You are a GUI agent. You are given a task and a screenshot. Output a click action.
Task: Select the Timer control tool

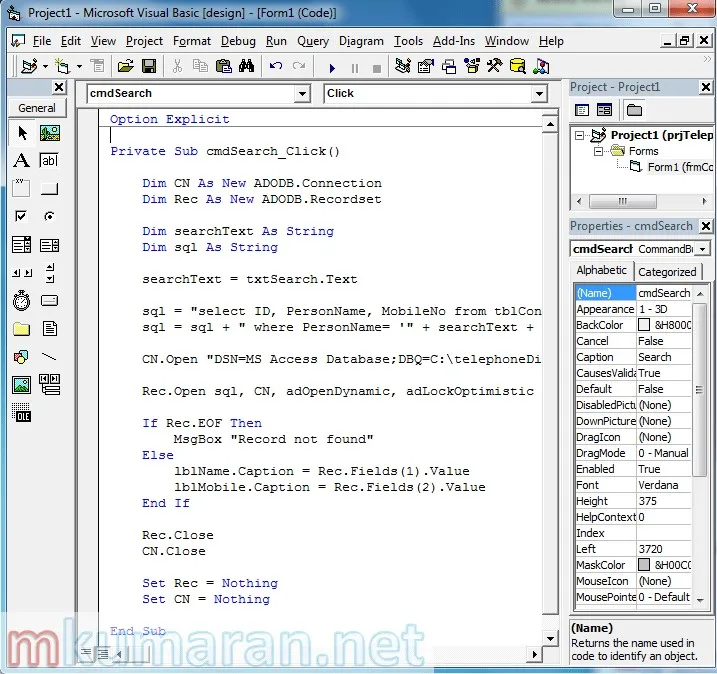point(21,300)
